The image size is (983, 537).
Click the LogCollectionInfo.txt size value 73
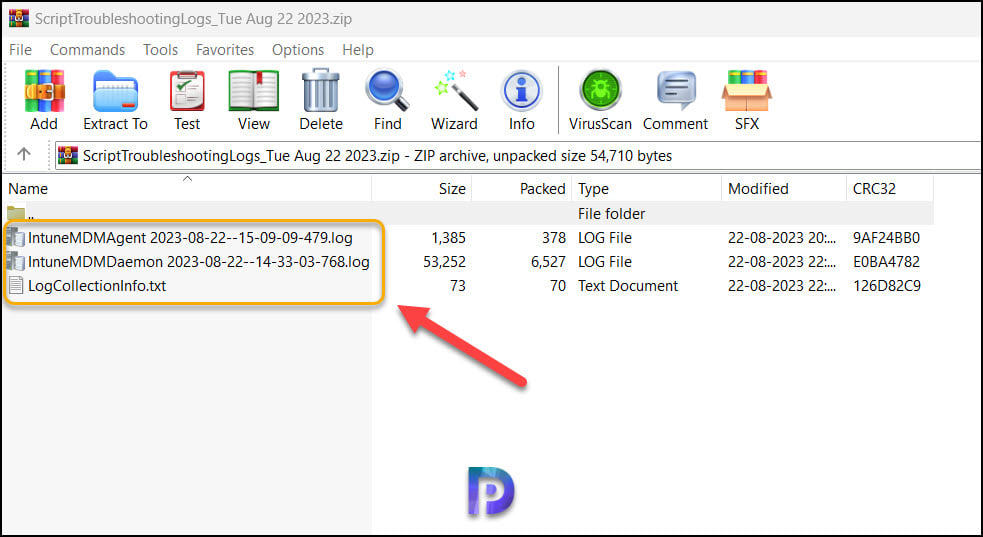click(458, 286)
